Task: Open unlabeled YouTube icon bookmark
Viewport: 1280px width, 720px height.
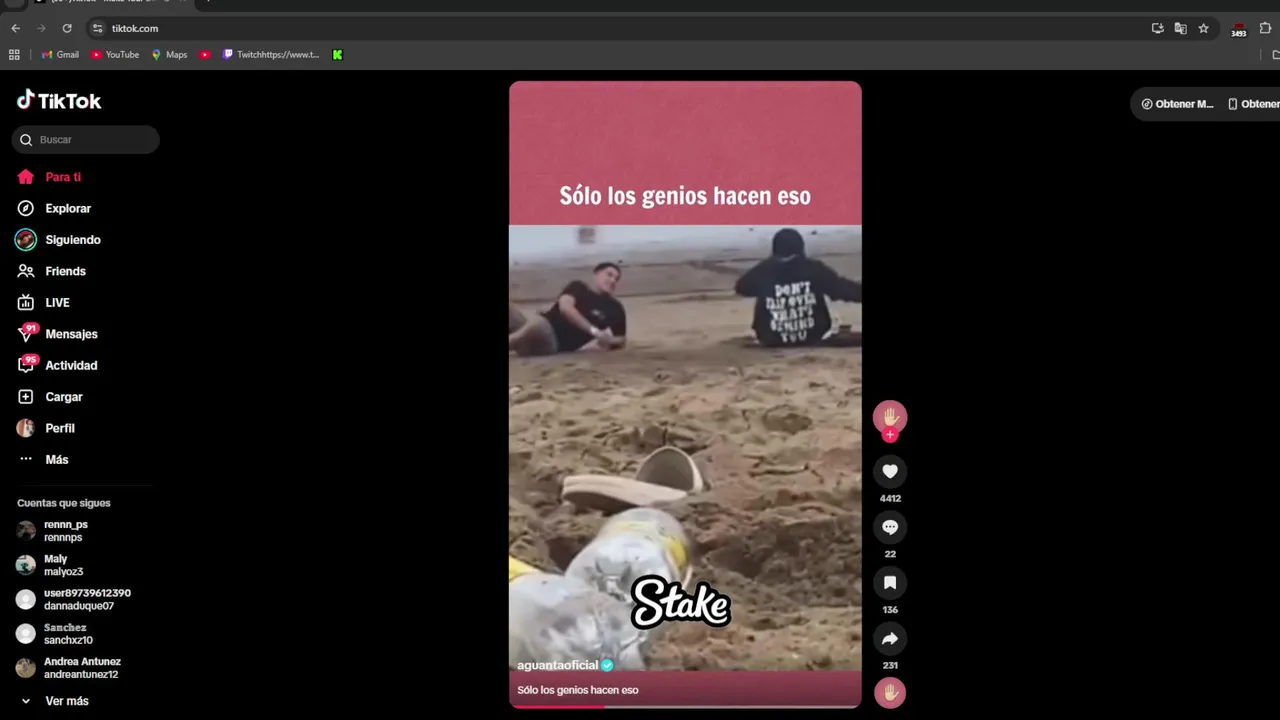Action: point(205,55)
